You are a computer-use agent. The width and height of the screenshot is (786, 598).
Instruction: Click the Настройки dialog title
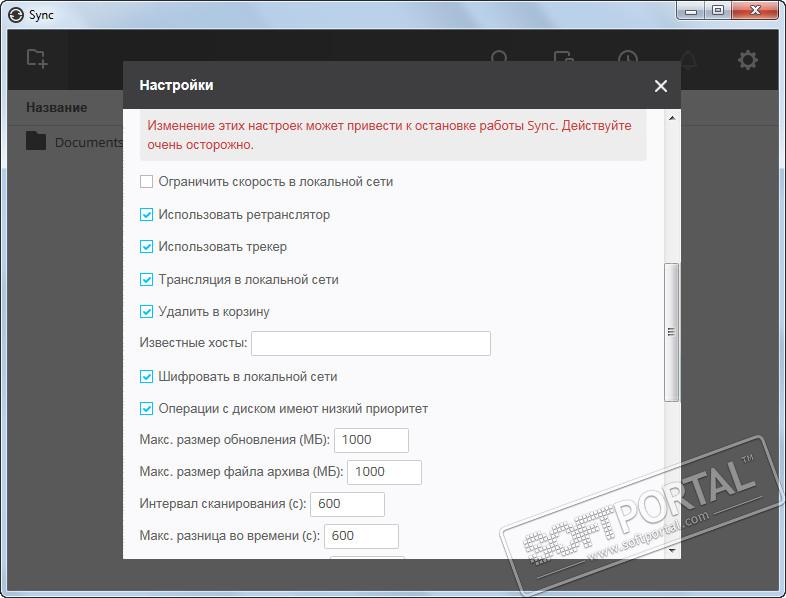[176, 85]
